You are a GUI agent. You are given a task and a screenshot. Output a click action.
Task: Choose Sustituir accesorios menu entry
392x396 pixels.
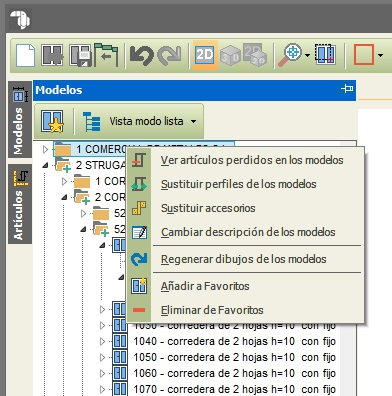click(x=208, y=208)
